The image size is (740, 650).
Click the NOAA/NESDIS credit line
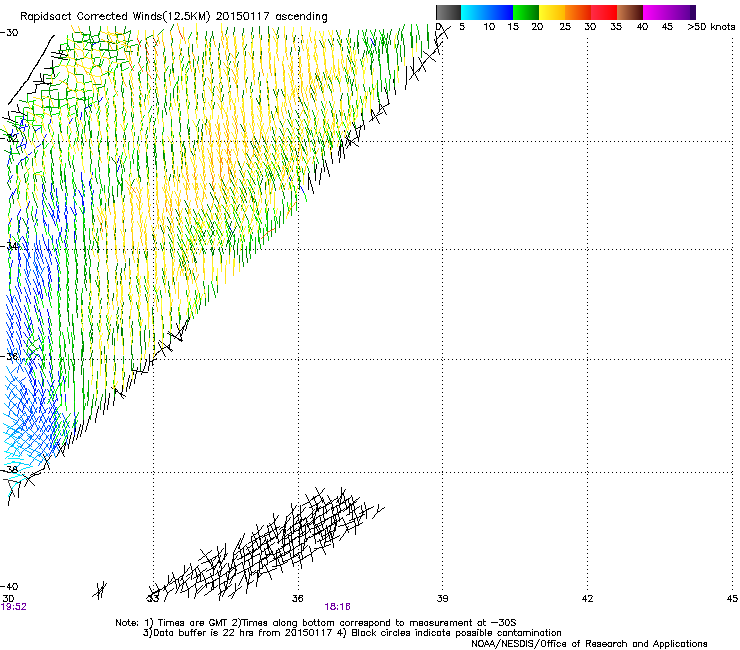click(589, 643)
